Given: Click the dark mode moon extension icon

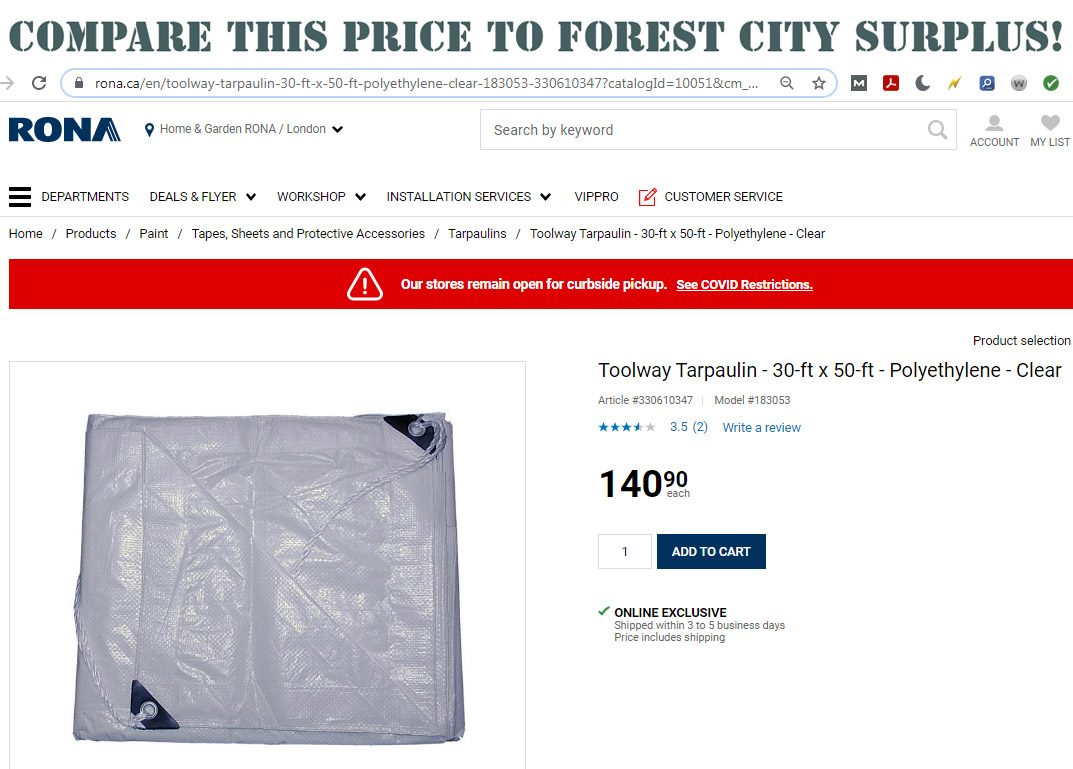Looking at the screenshot, I should click(x=922, y=84).
